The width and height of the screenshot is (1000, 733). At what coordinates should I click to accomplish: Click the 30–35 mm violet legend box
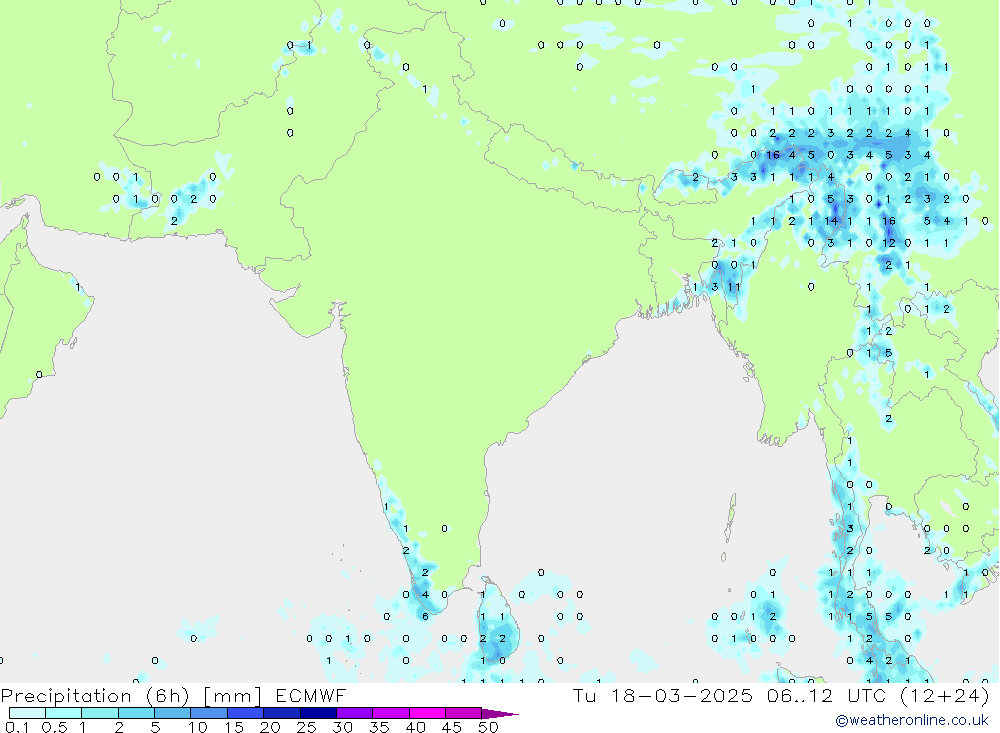tap(355, 713)
